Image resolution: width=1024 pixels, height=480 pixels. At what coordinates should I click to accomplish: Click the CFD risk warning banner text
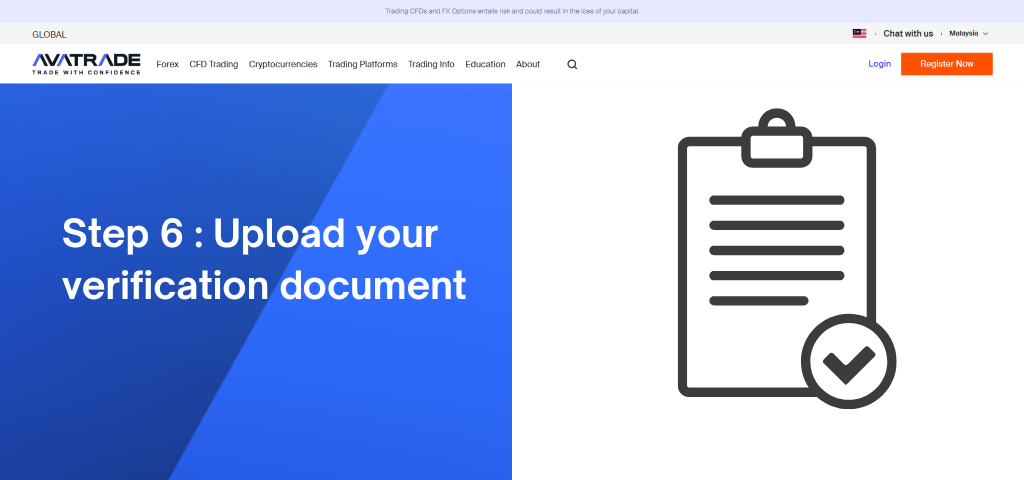512,11
